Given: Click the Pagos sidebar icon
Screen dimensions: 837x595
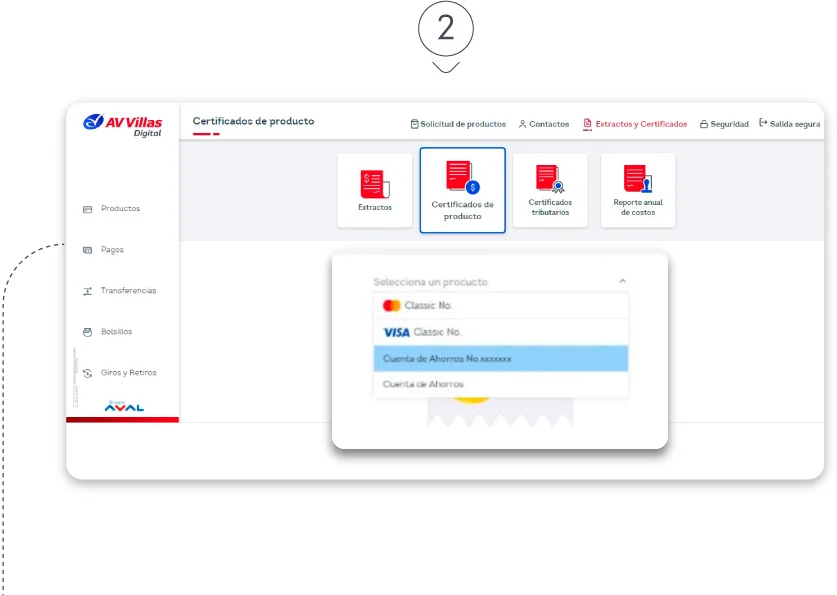Looking at the screenshot, I should [x=87, y=250].
